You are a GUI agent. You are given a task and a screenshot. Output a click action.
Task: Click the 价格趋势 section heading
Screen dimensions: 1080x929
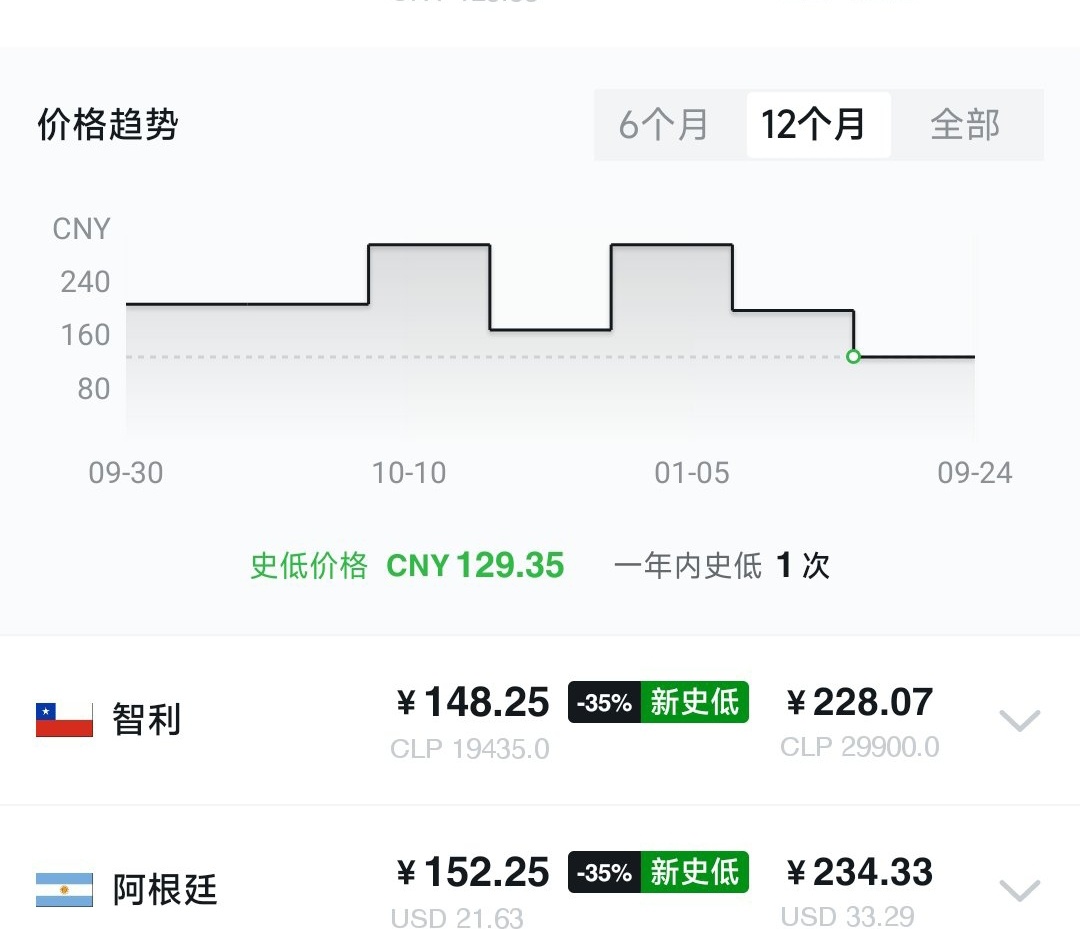pyautogui.click(x=107, y=125)
